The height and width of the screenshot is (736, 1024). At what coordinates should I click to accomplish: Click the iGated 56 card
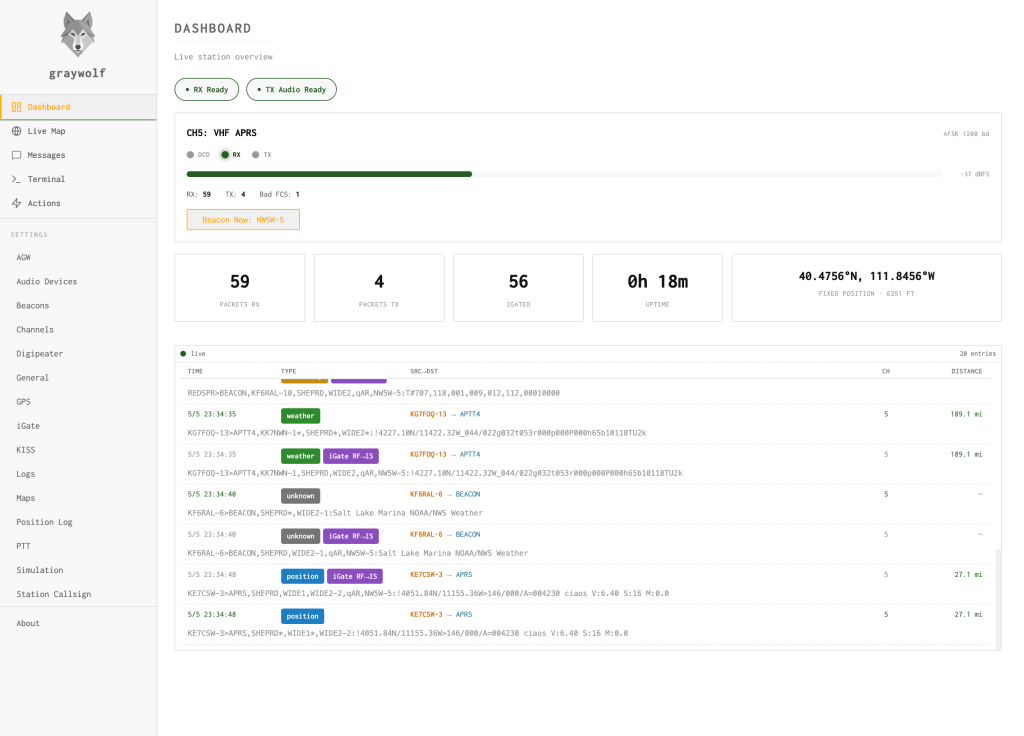pyautogui.click(x=519, y=288)
